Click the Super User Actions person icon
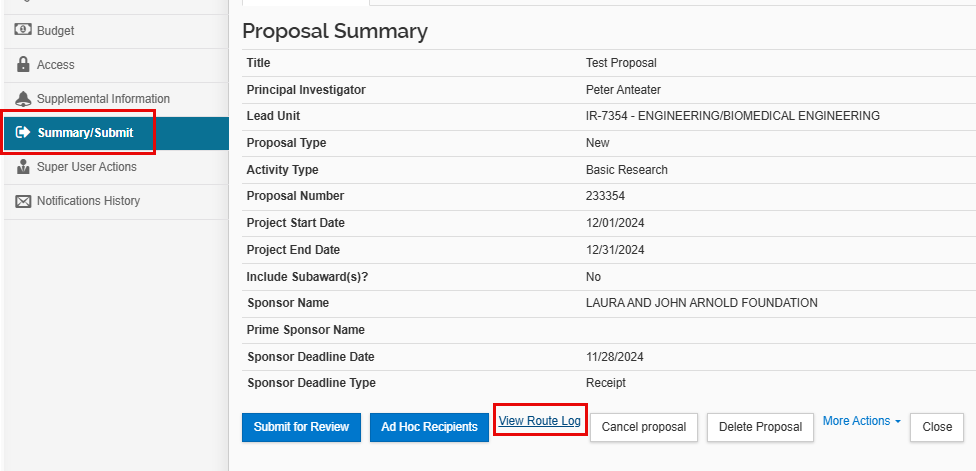This screenshot has height=471, width=976. (x=22, y=167)
